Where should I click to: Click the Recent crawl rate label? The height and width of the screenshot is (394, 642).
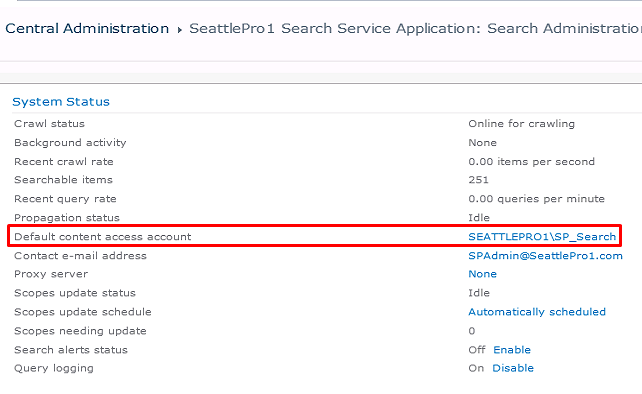click(x=63, y=162)
